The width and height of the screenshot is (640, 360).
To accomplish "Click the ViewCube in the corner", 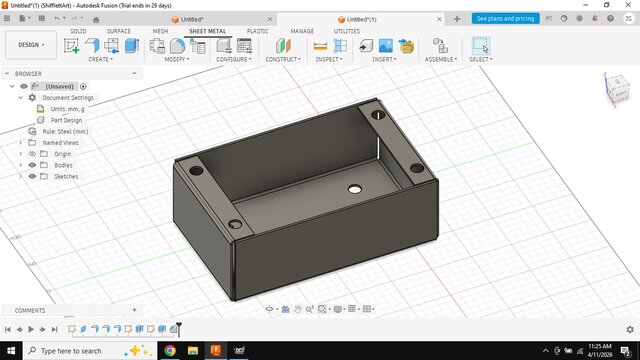I will [x=618, y=88].
